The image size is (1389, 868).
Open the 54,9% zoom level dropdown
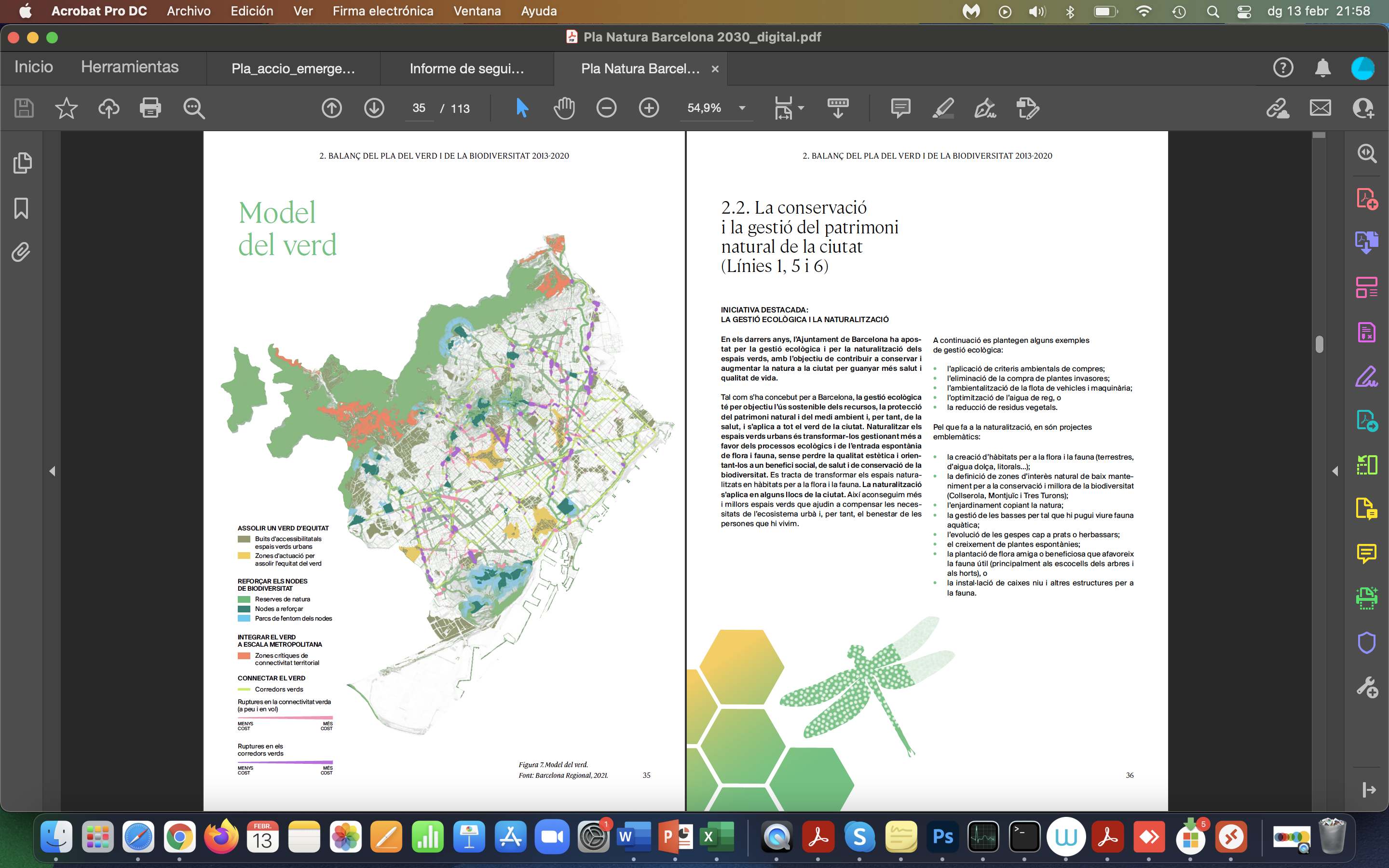(x=742, y=108)
